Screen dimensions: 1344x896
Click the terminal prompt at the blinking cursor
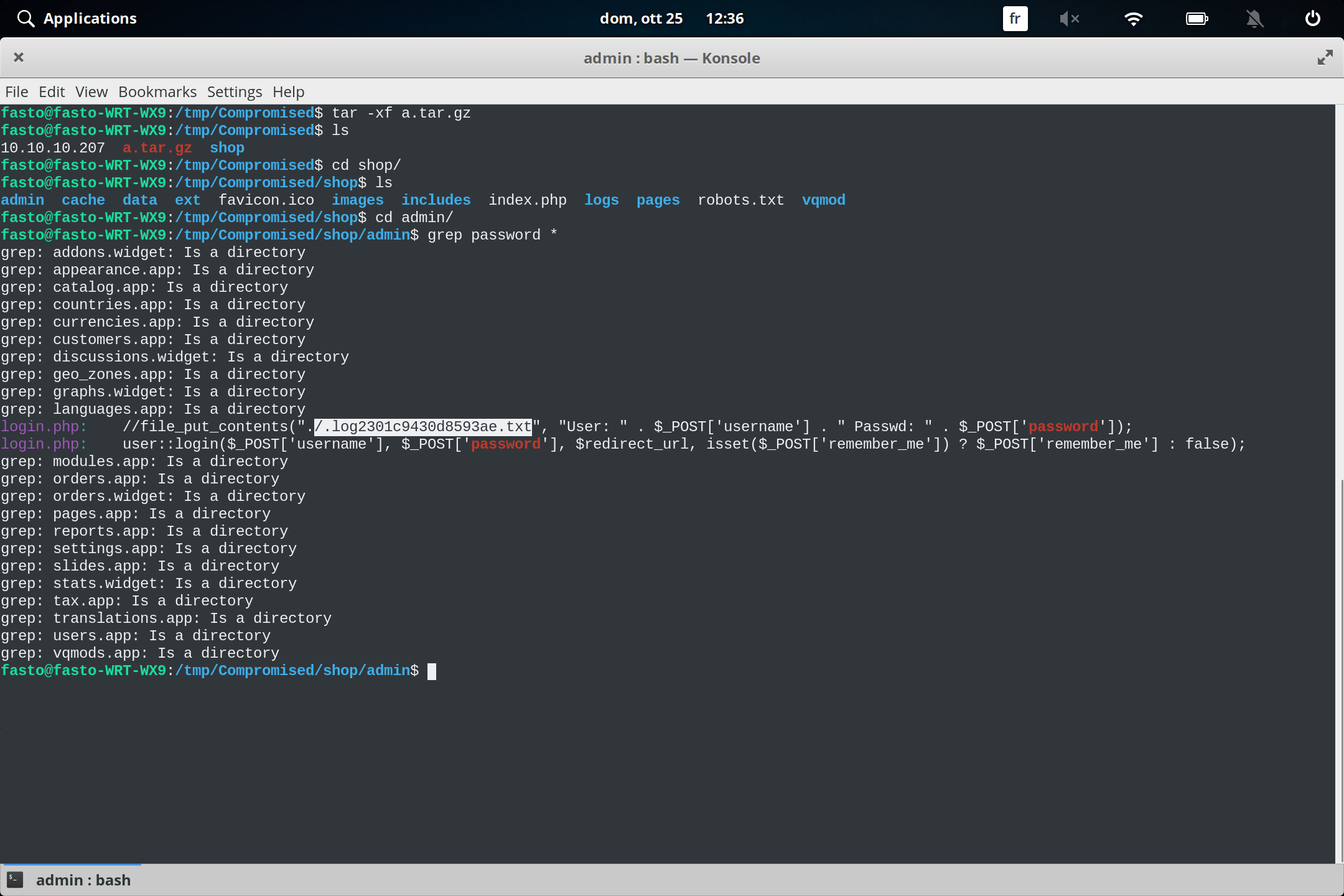(432, 671)
